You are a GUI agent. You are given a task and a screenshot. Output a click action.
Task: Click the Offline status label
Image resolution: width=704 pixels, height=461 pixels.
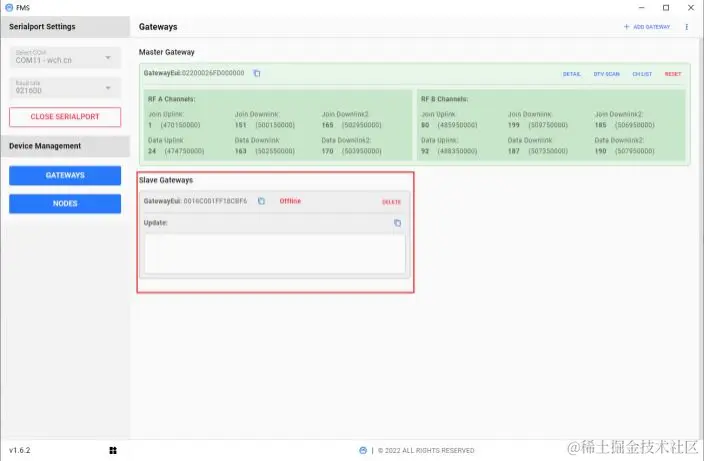click(290, 201)
